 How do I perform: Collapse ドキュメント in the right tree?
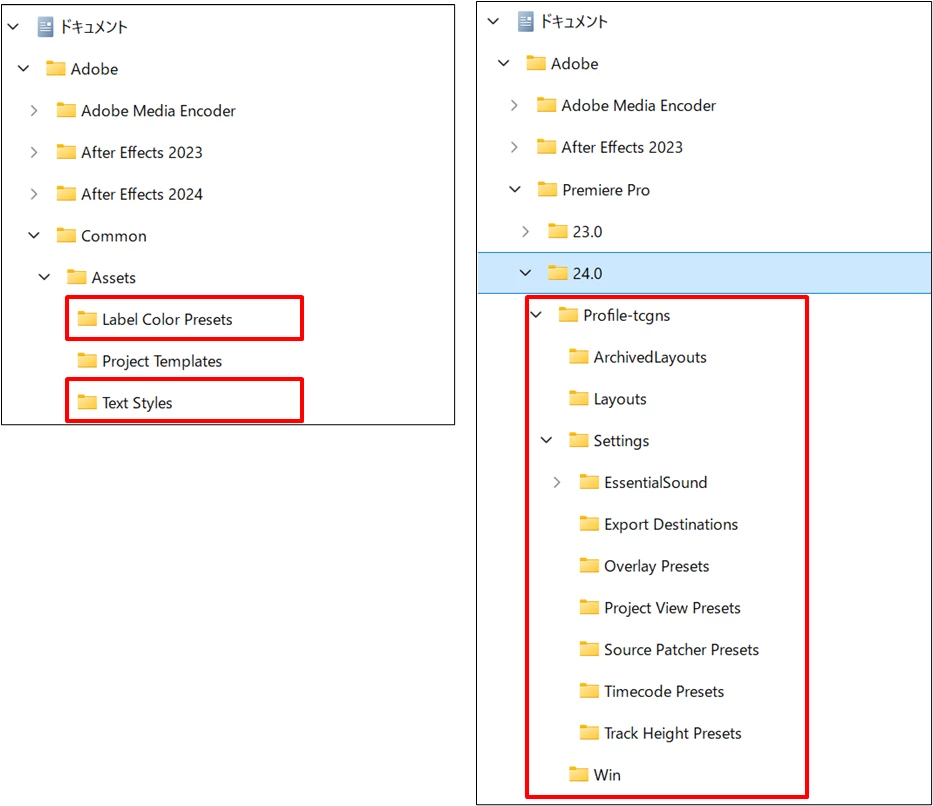[493, 21]
